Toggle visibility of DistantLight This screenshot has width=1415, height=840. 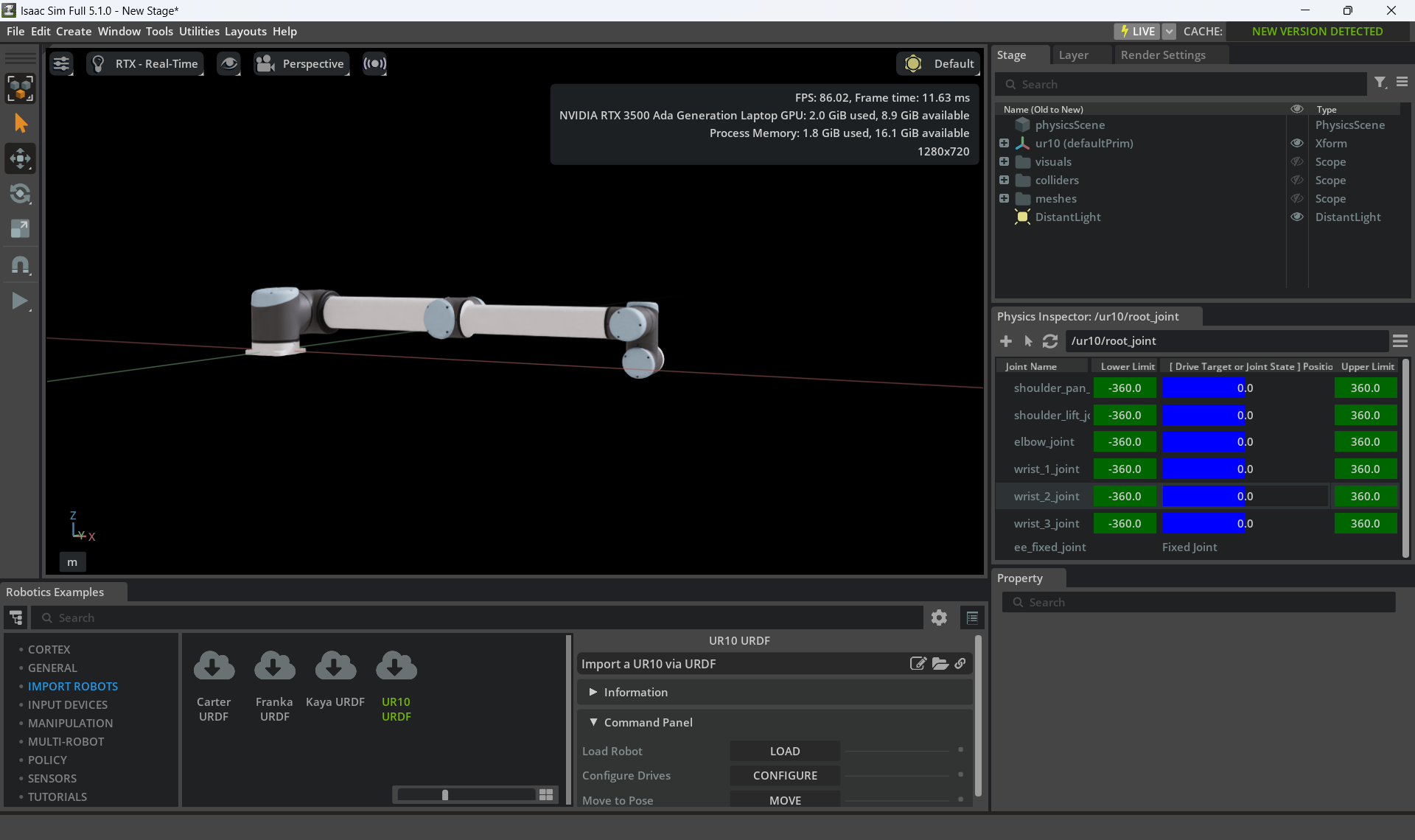[x=1297, y=217]
